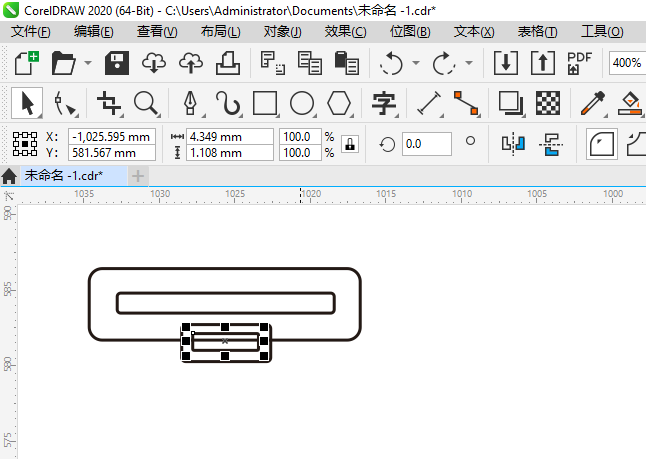
Task: Click the vertical scale percent field
Action: coord(300,153)
